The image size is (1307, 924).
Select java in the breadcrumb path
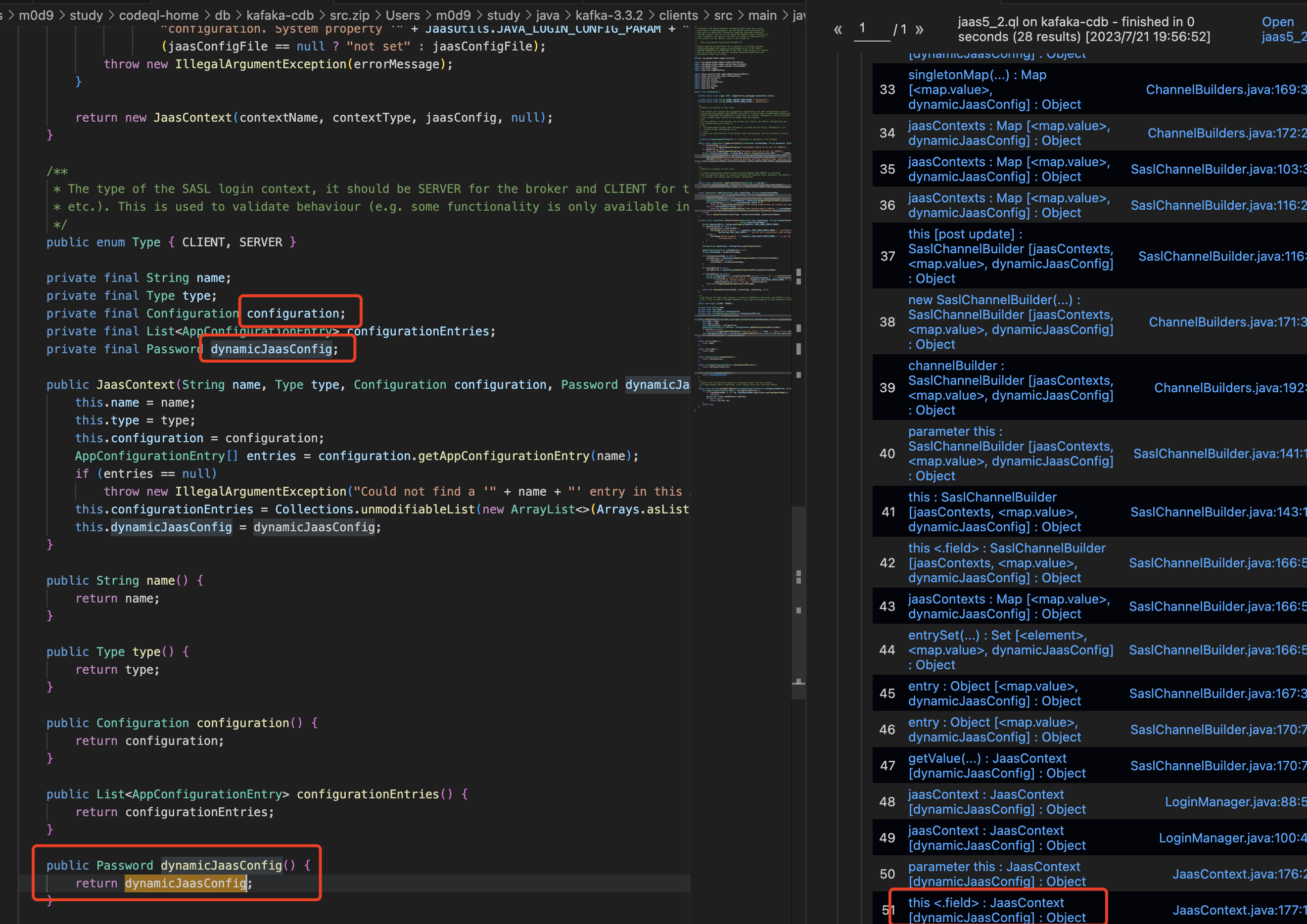click(548, 15)
